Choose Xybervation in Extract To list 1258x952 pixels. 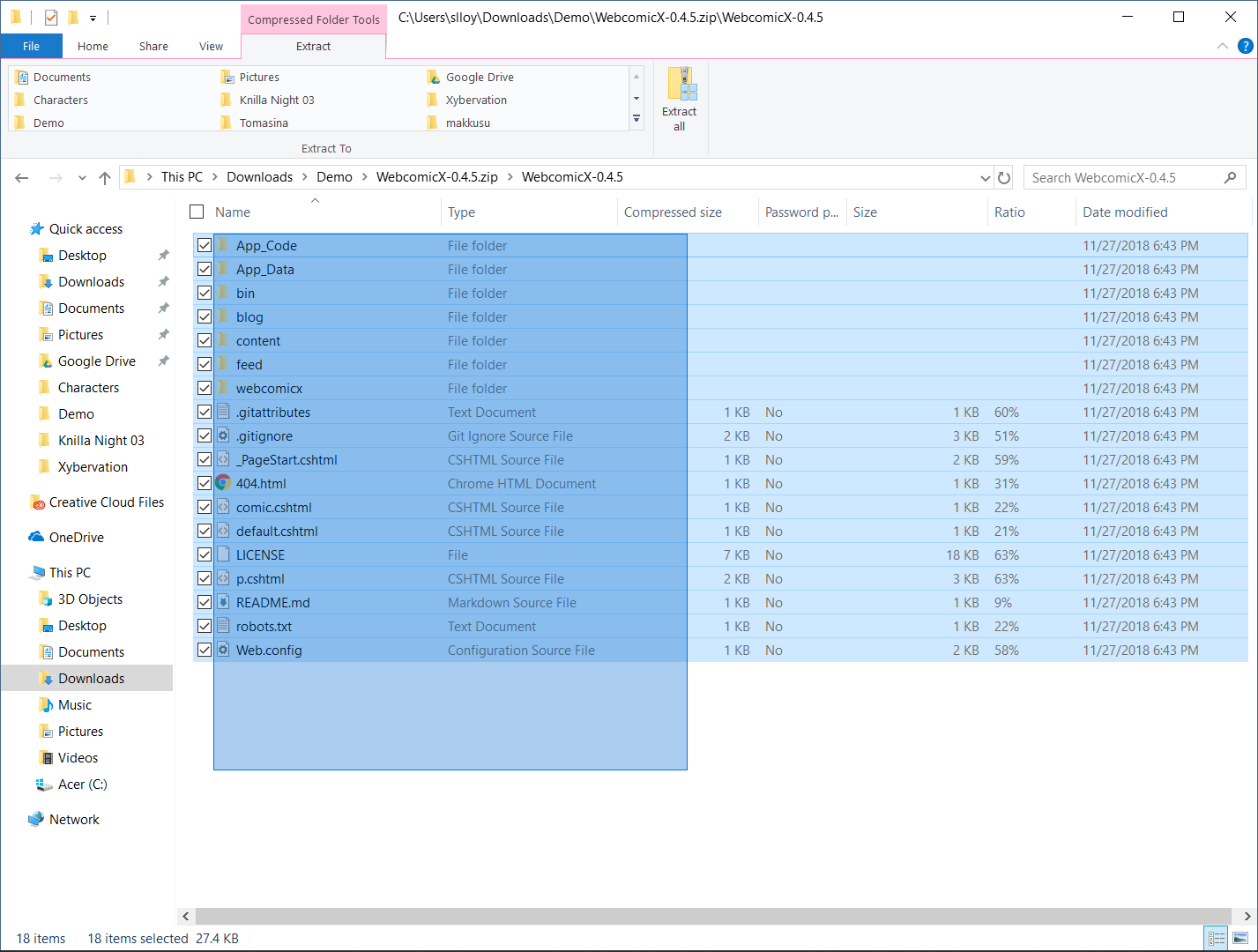[x=476, y=100]
